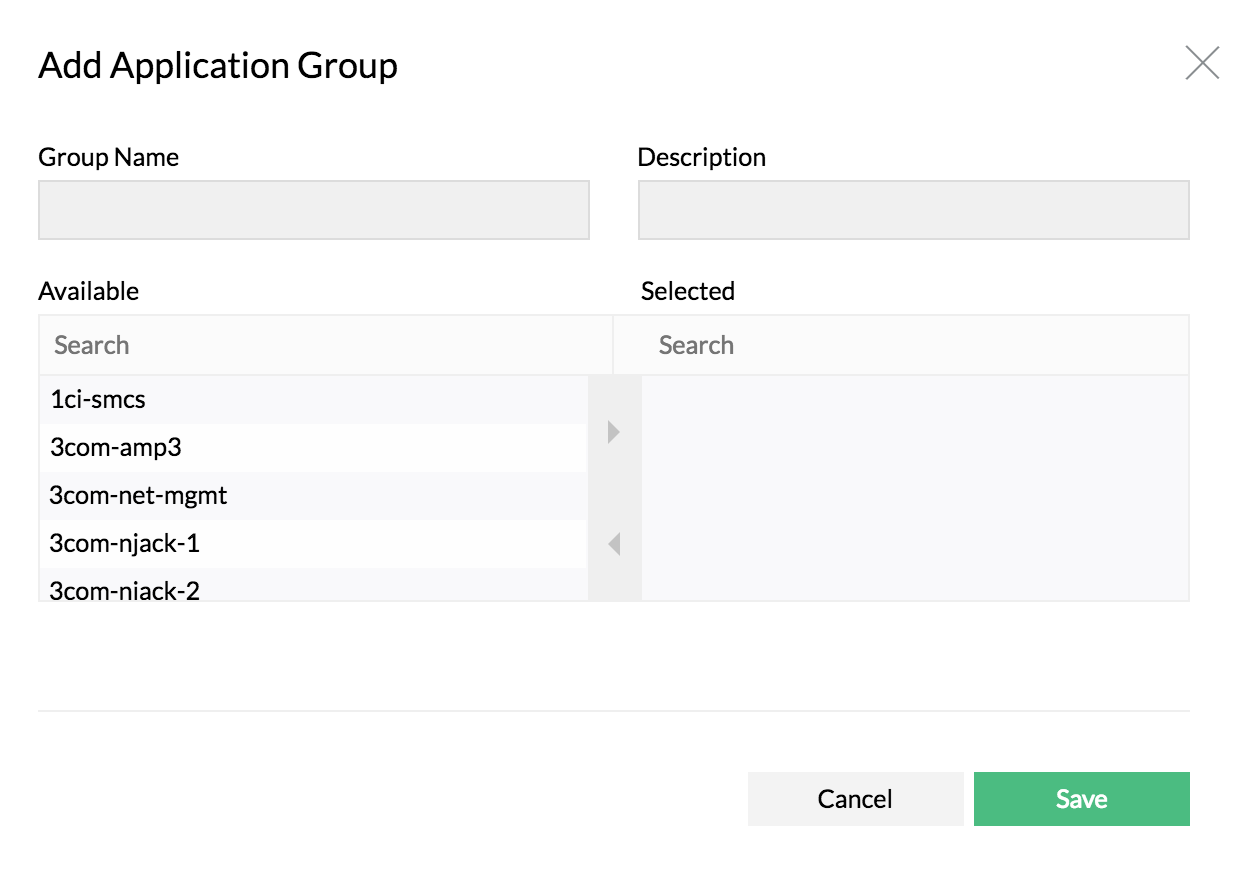Image resolution: width=1244 pixels, height=882 pixels.
Task: Click the left arrow to remove items
Action: pos(613,543)
